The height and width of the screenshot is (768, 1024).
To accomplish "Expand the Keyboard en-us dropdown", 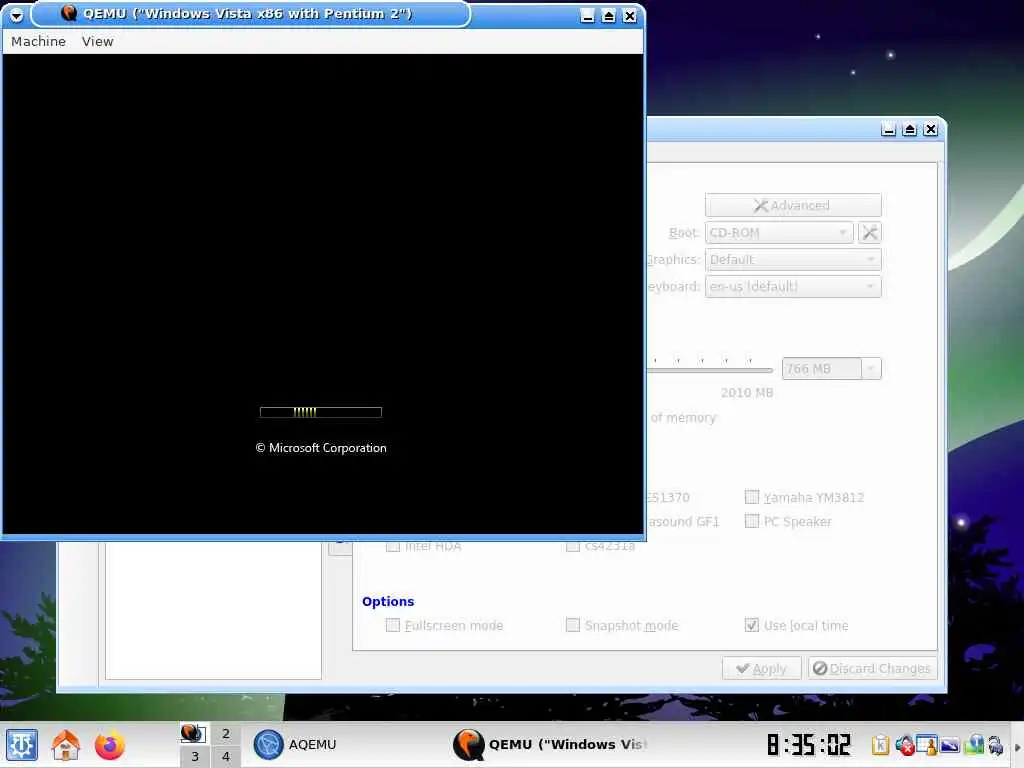I will [793, 286].
